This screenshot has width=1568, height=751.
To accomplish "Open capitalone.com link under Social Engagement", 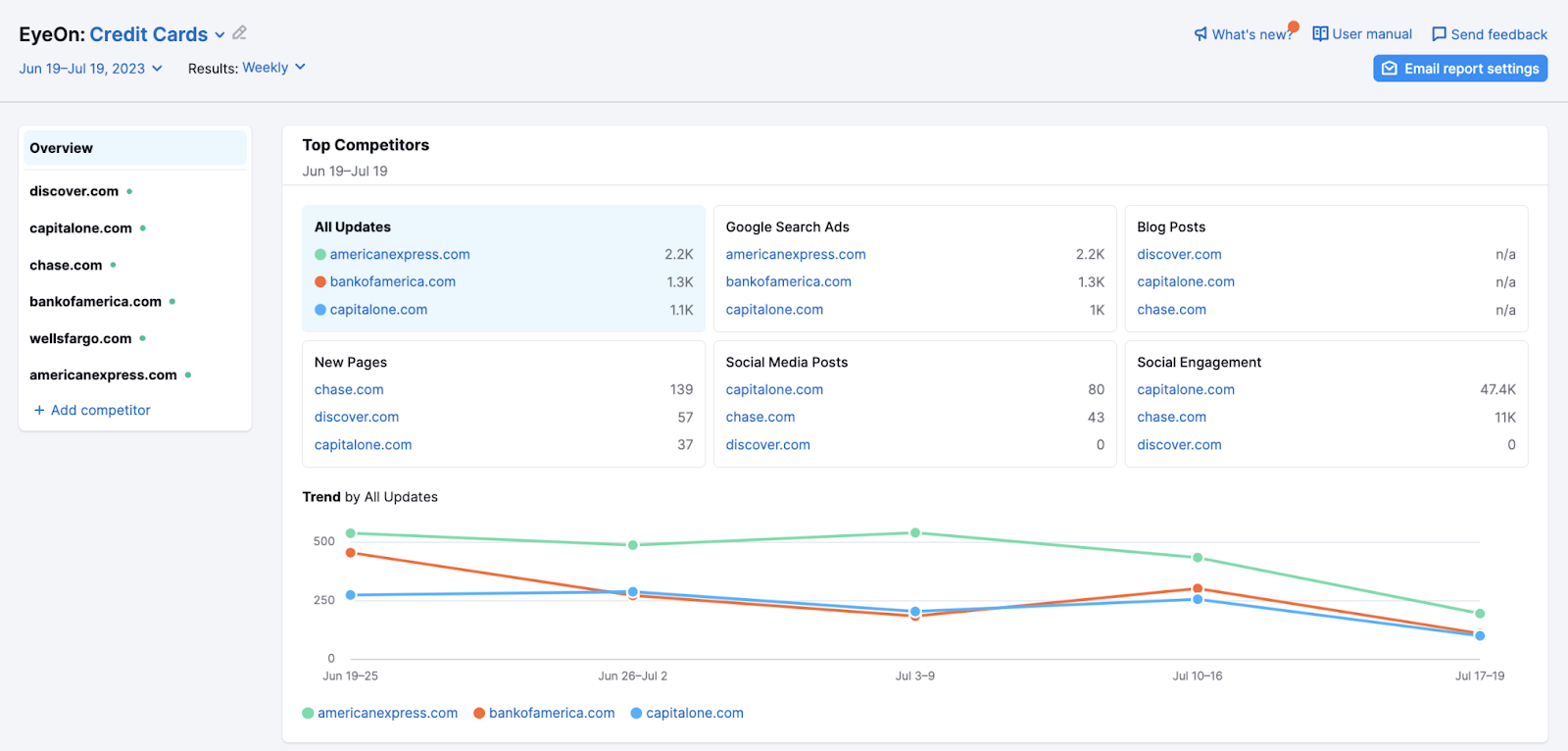I will (x=1185, y=389).
